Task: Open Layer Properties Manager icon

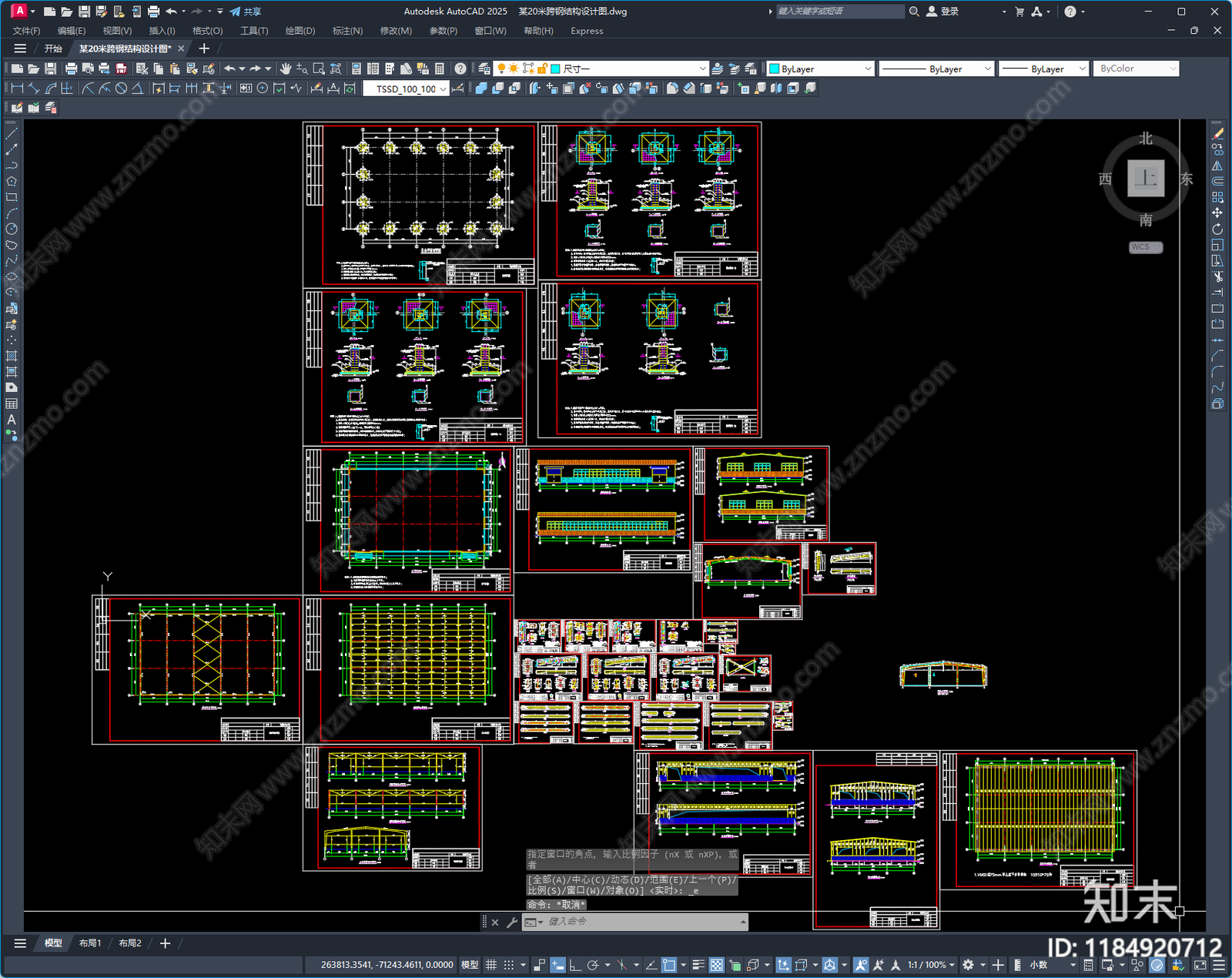Action: click(x=484, y=69)
